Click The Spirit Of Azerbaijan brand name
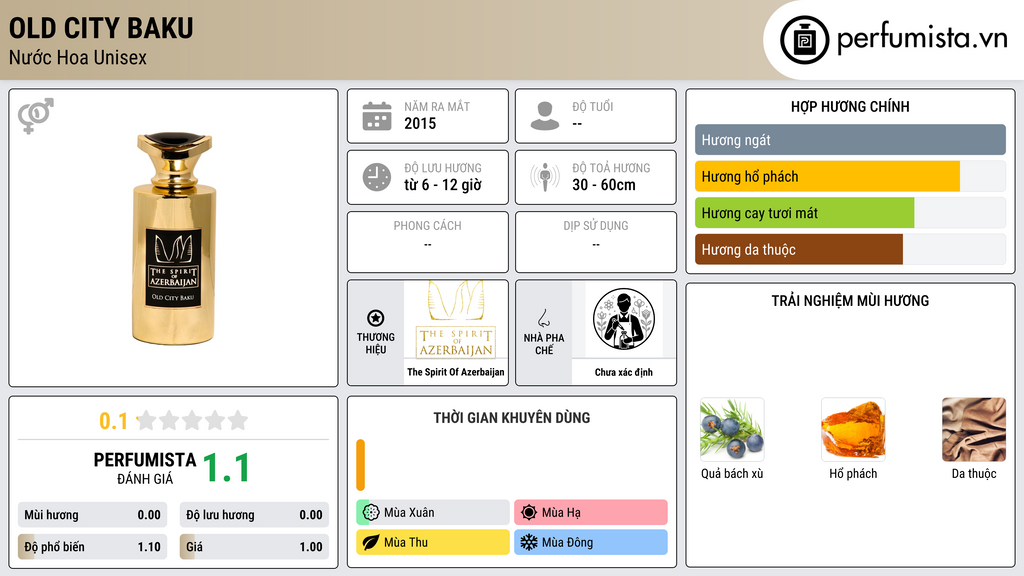Viewport: 1024px width, 576px height. (x=456, y=372)
